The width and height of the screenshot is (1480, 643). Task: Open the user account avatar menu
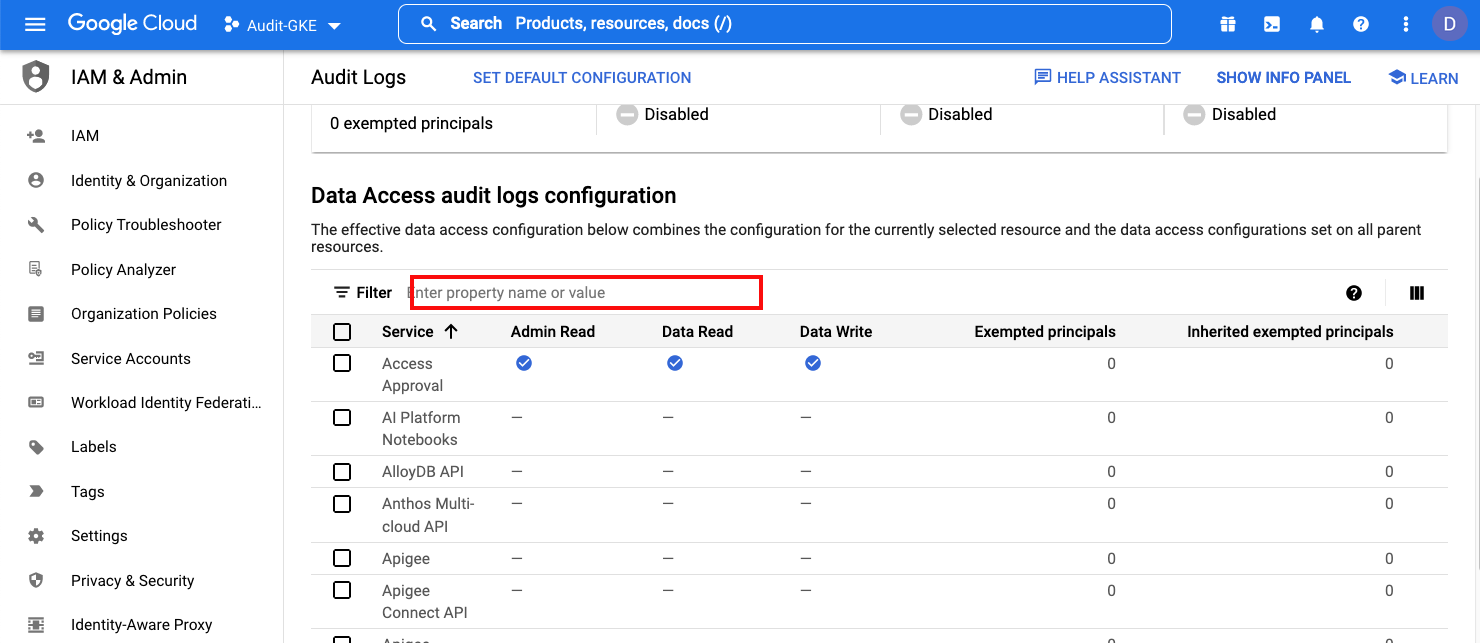click(x=1449, y=24)
